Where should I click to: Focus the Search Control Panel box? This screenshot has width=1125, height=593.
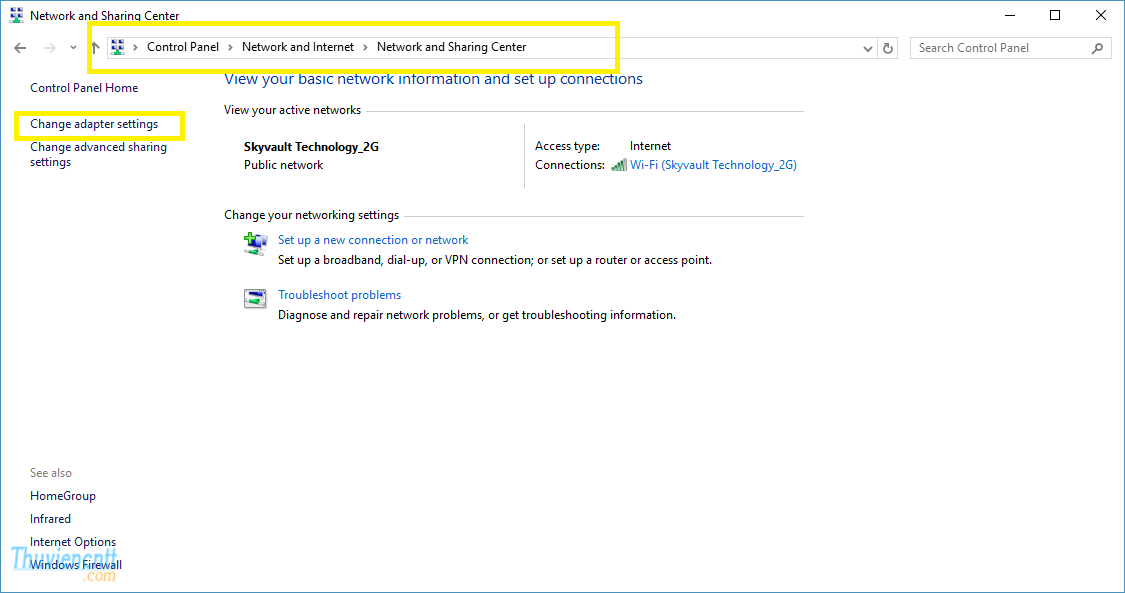pos(1010,48)
